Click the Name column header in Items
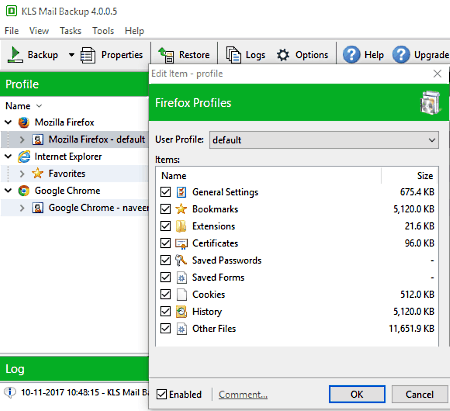The height and width of the screenshot is (411, 450). point(174,176)
